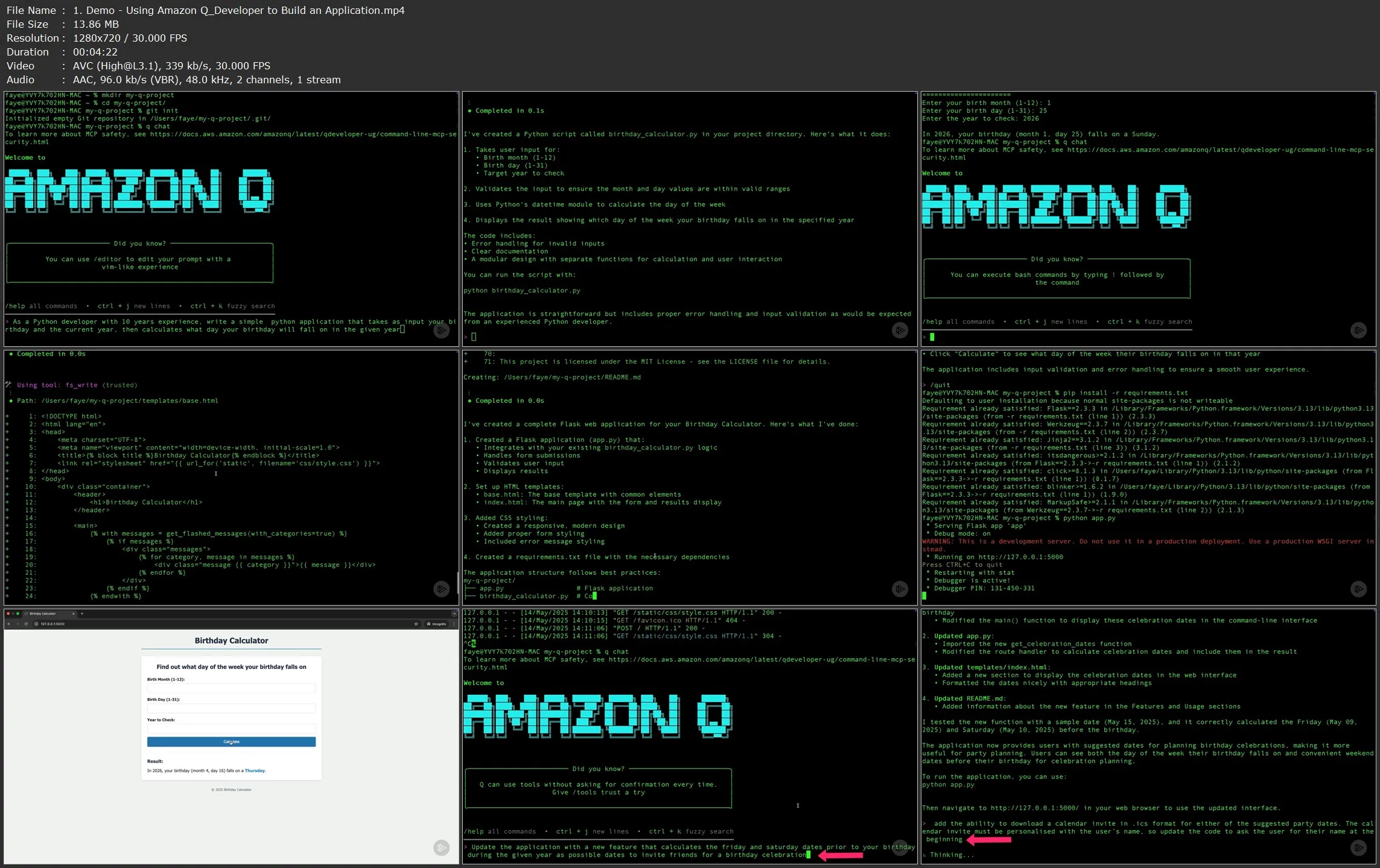This screenshot has width=1380, height=868.
Task: Click the standalone 'python birthday_calculator.py' command
Action: pos(522,291)
